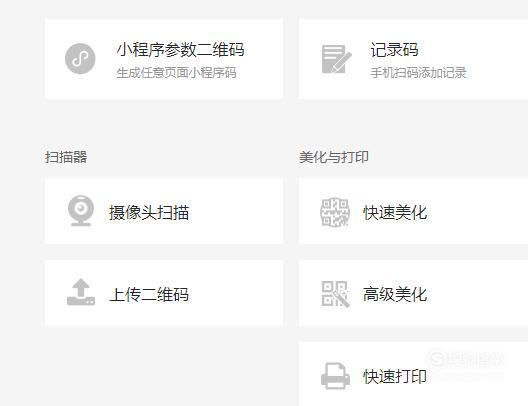Click empty area of 上传二维码 card

236,293
